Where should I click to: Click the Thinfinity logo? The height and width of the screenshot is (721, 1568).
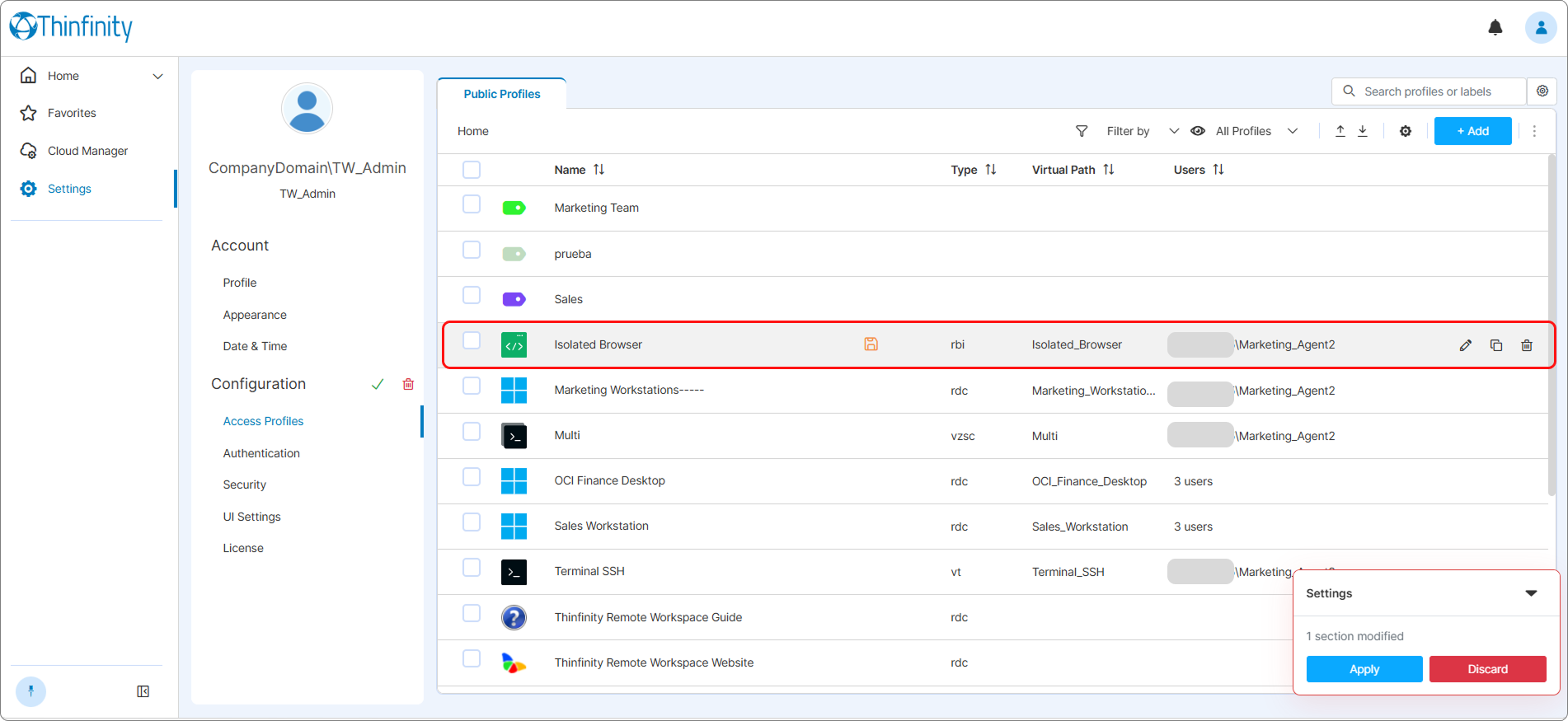click(71, 27)
